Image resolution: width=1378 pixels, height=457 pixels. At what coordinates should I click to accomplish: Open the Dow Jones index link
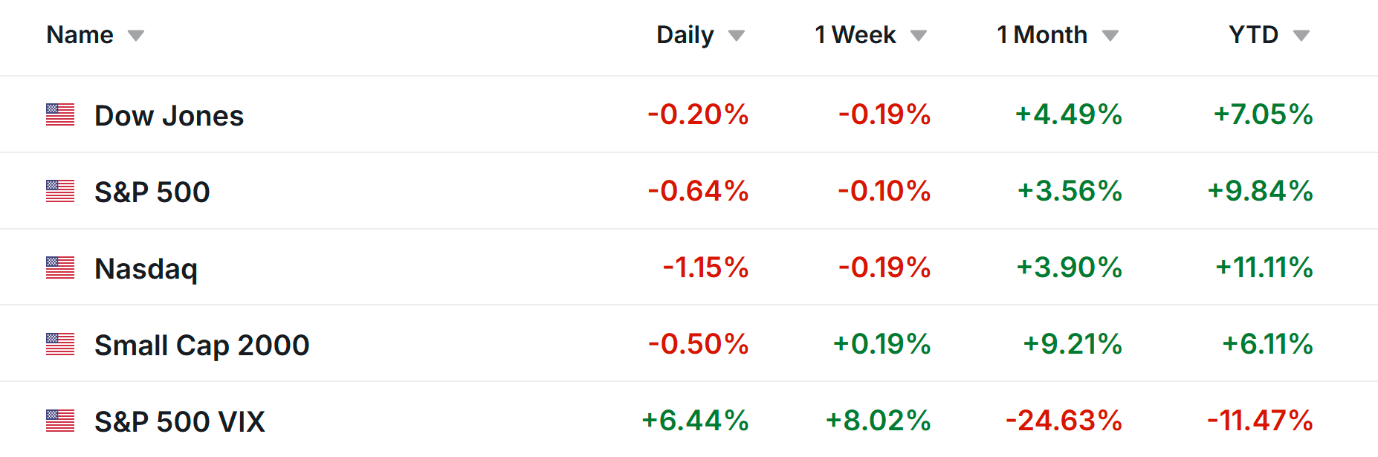pyautogui.click(x=169, y=115)
